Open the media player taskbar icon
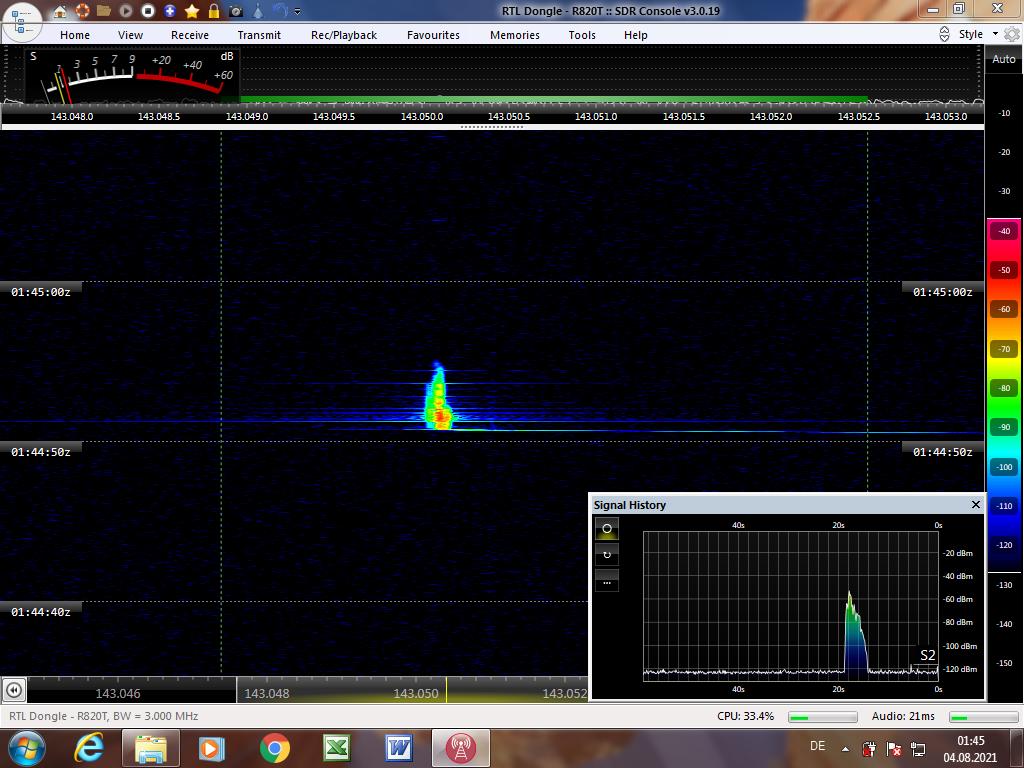 click(212, 748)
